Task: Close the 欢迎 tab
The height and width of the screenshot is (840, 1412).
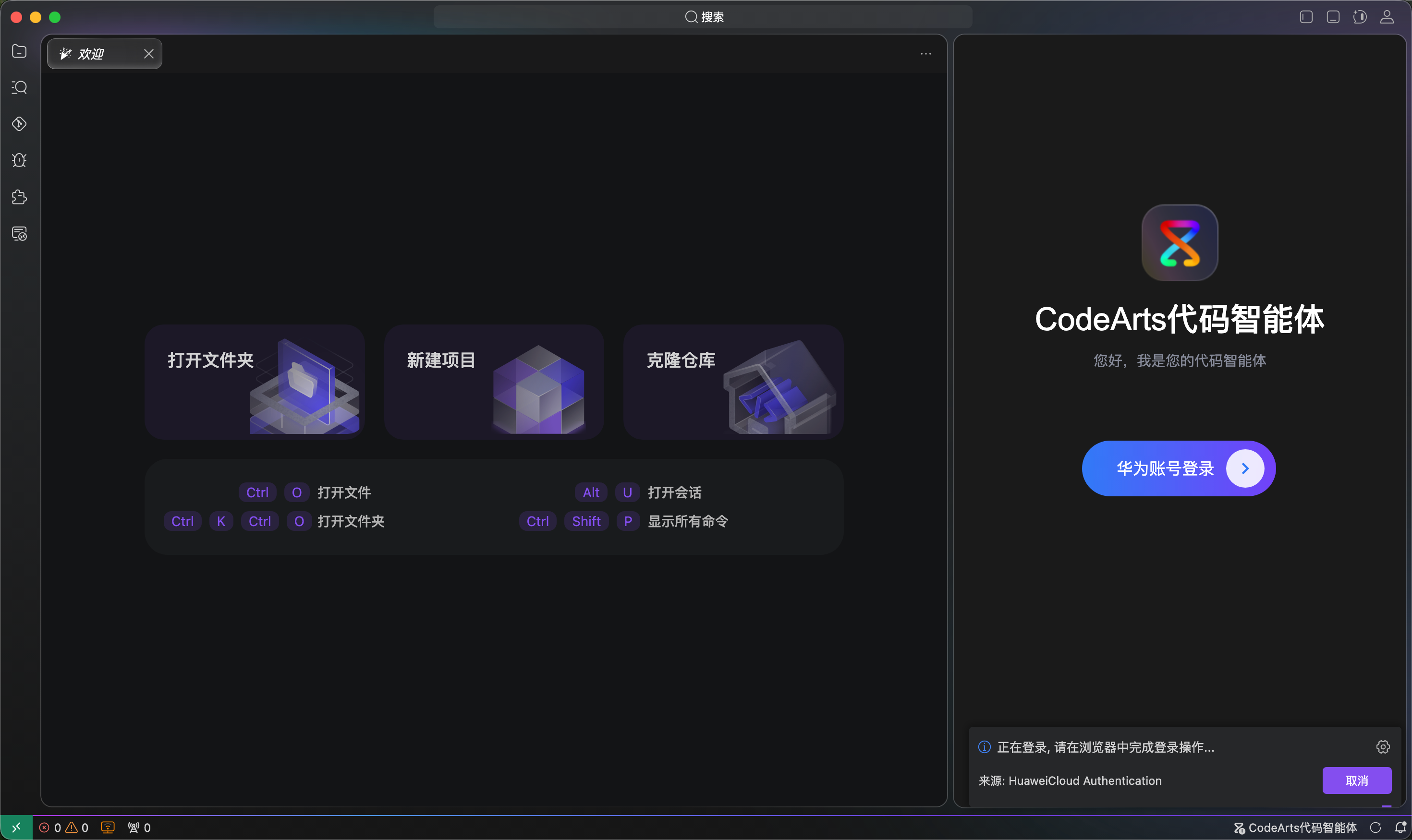Action: click(x=148, y=54)
